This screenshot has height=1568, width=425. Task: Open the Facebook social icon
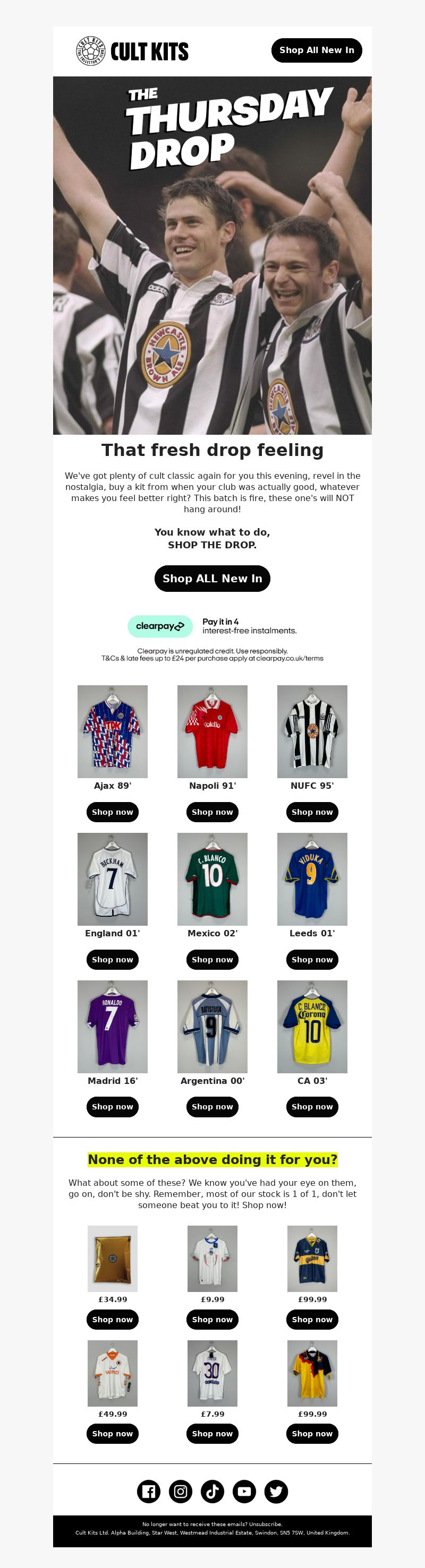coord(149,1491)
